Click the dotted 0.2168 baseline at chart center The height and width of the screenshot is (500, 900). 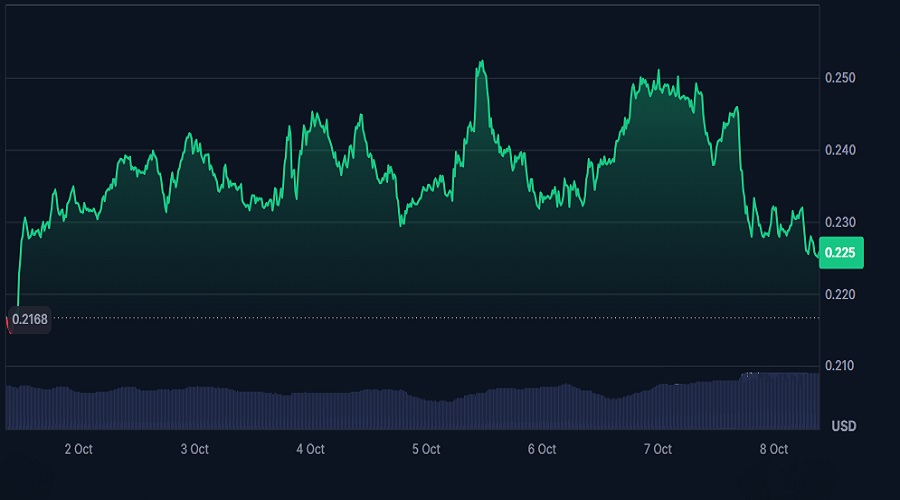(420, 318)
